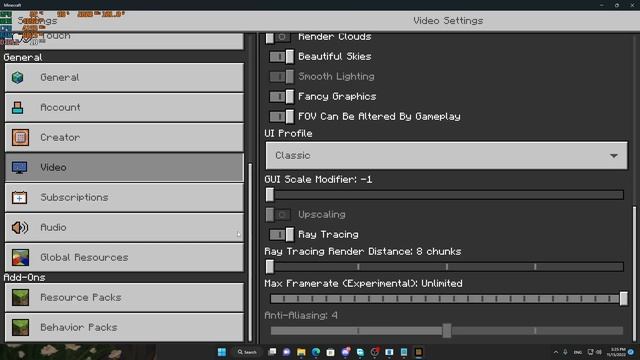Open General settings tab
Viewport: 640px width, 360px height.
pos(124,77)
